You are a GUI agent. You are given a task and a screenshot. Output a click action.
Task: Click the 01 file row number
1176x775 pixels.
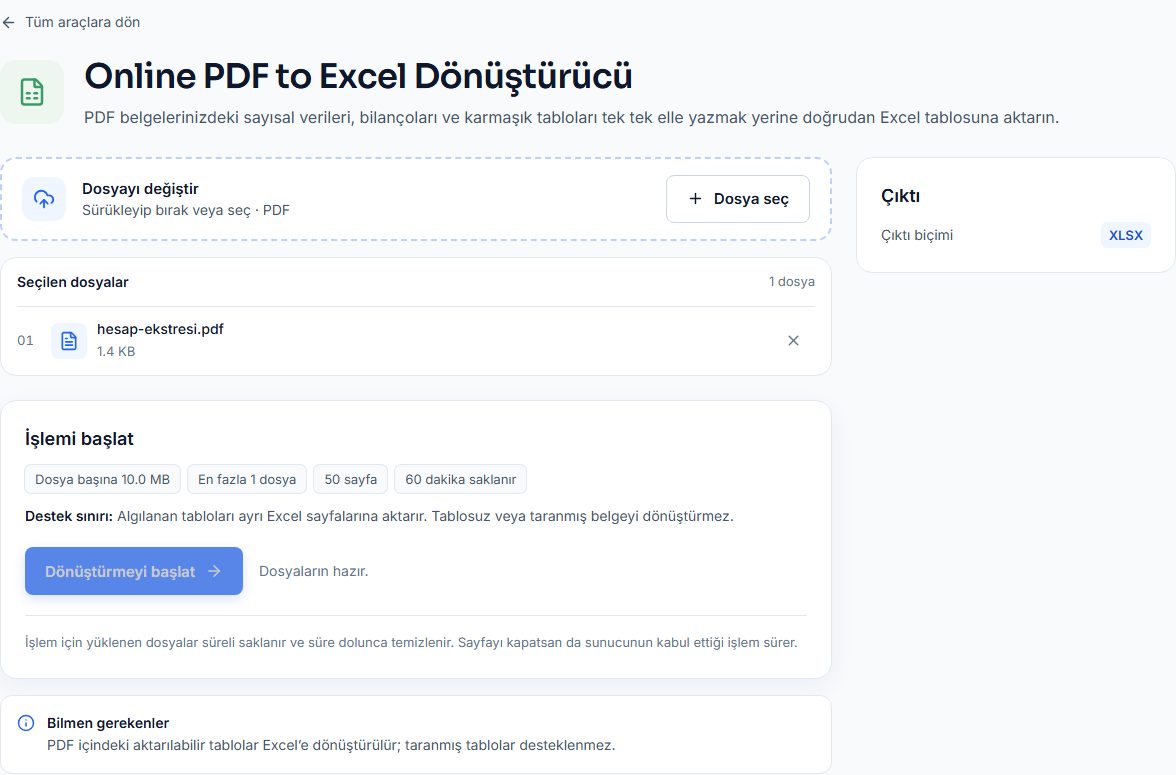(26, 341)
